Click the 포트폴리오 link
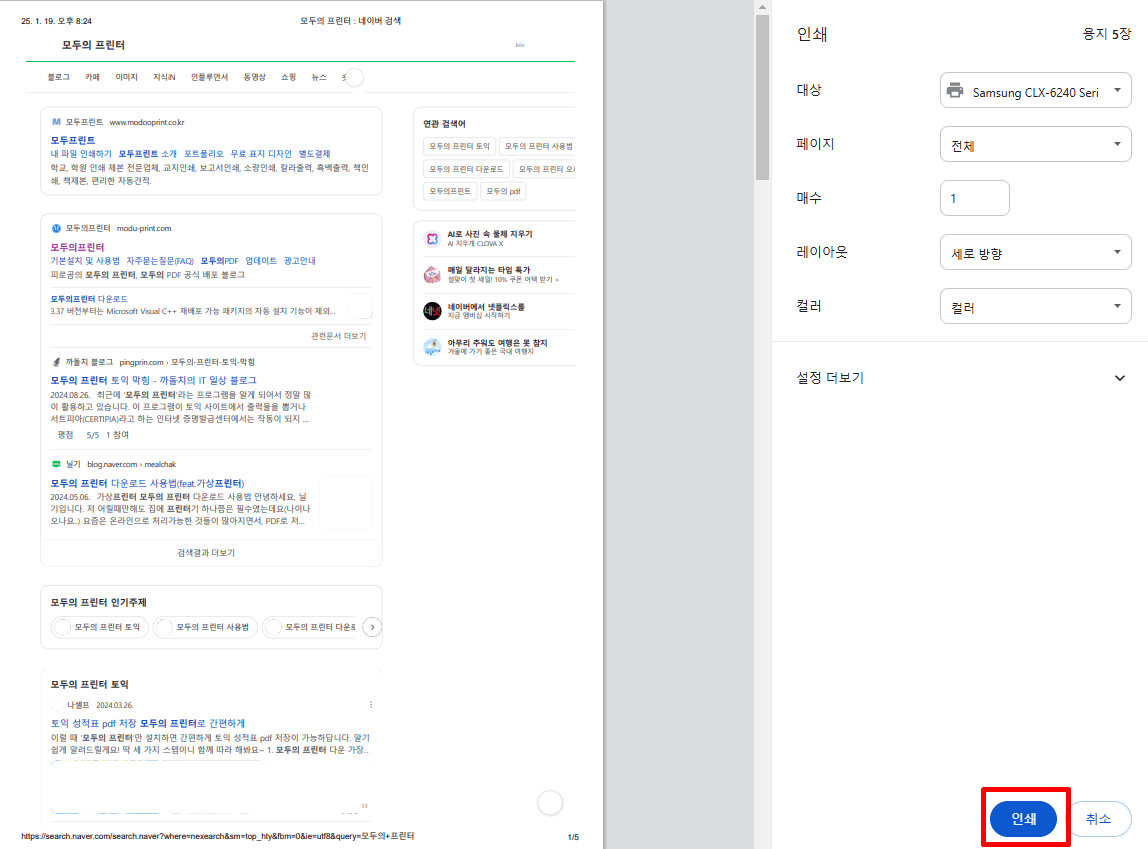Screen dimensions: 1148x849 (203, 154)
